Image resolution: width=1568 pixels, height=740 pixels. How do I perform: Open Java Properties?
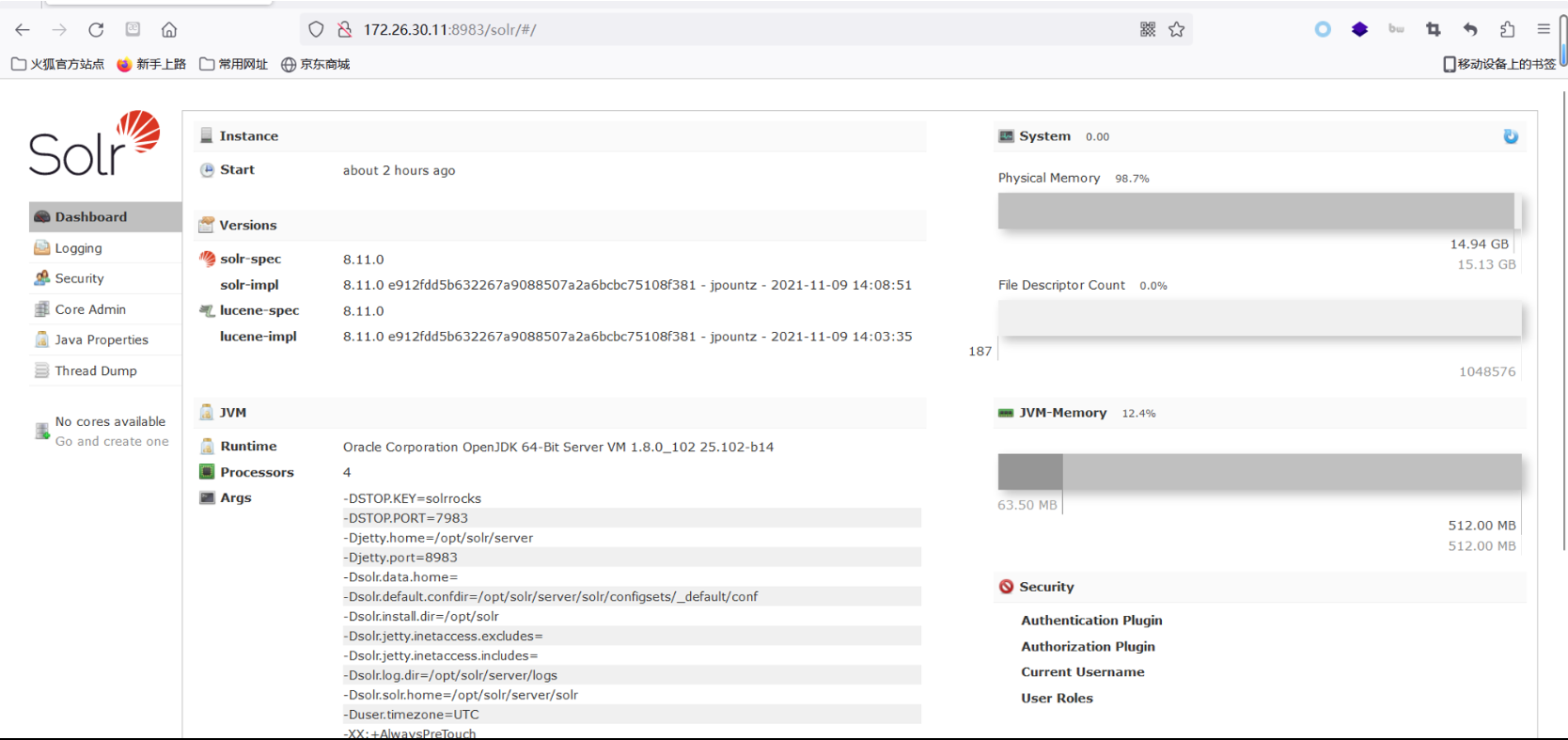105,339
